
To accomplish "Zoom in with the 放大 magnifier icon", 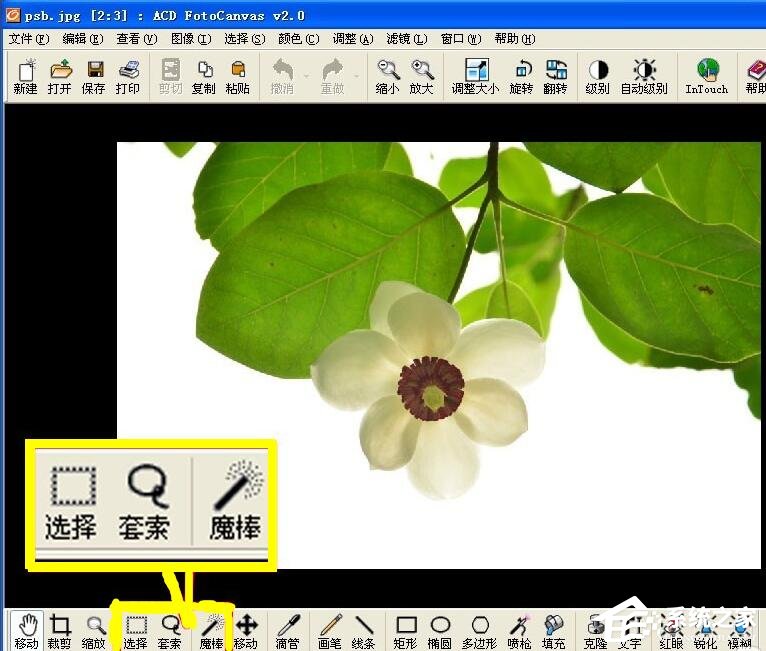I will [x=422, y=76].
